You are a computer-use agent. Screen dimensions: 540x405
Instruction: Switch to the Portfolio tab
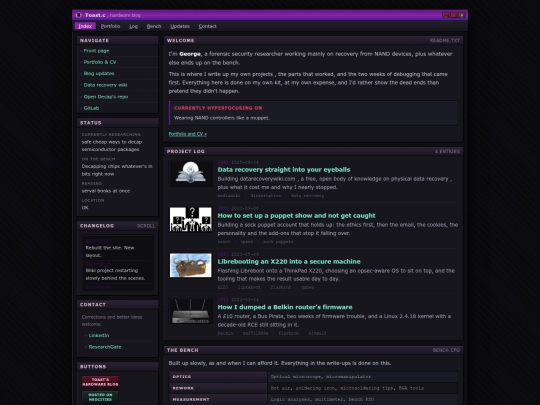click(x=110, y=26)
